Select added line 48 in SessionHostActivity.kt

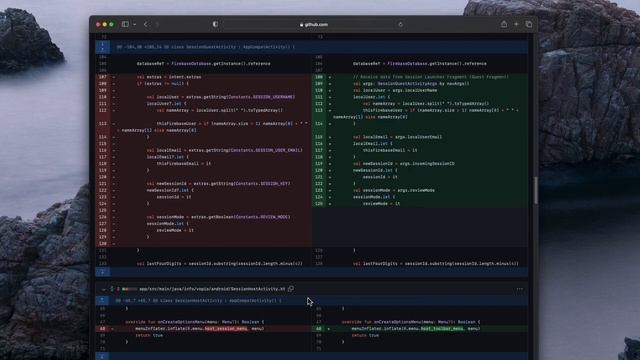(319, 329)
